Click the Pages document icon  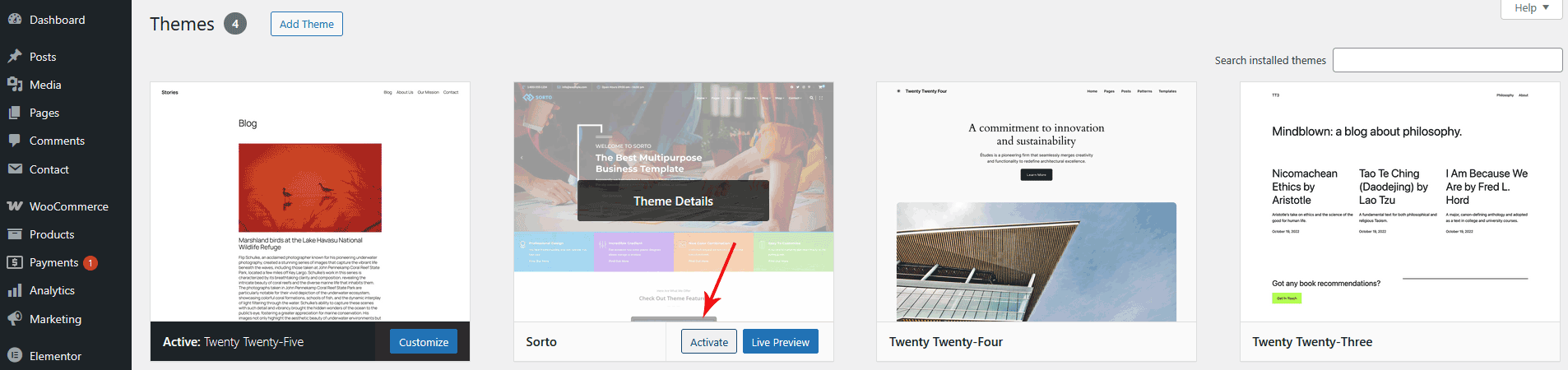(x=15, y=113)
